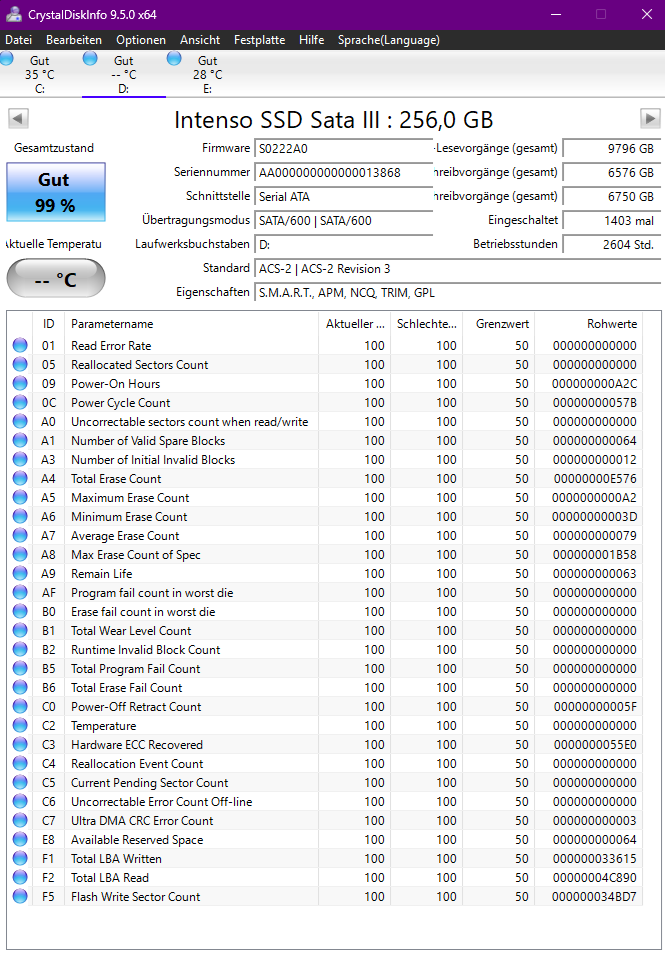This screenshot has height=956, width=665.
Task: Click the status icon for Read Error Rate
Action: click(20, 345)
